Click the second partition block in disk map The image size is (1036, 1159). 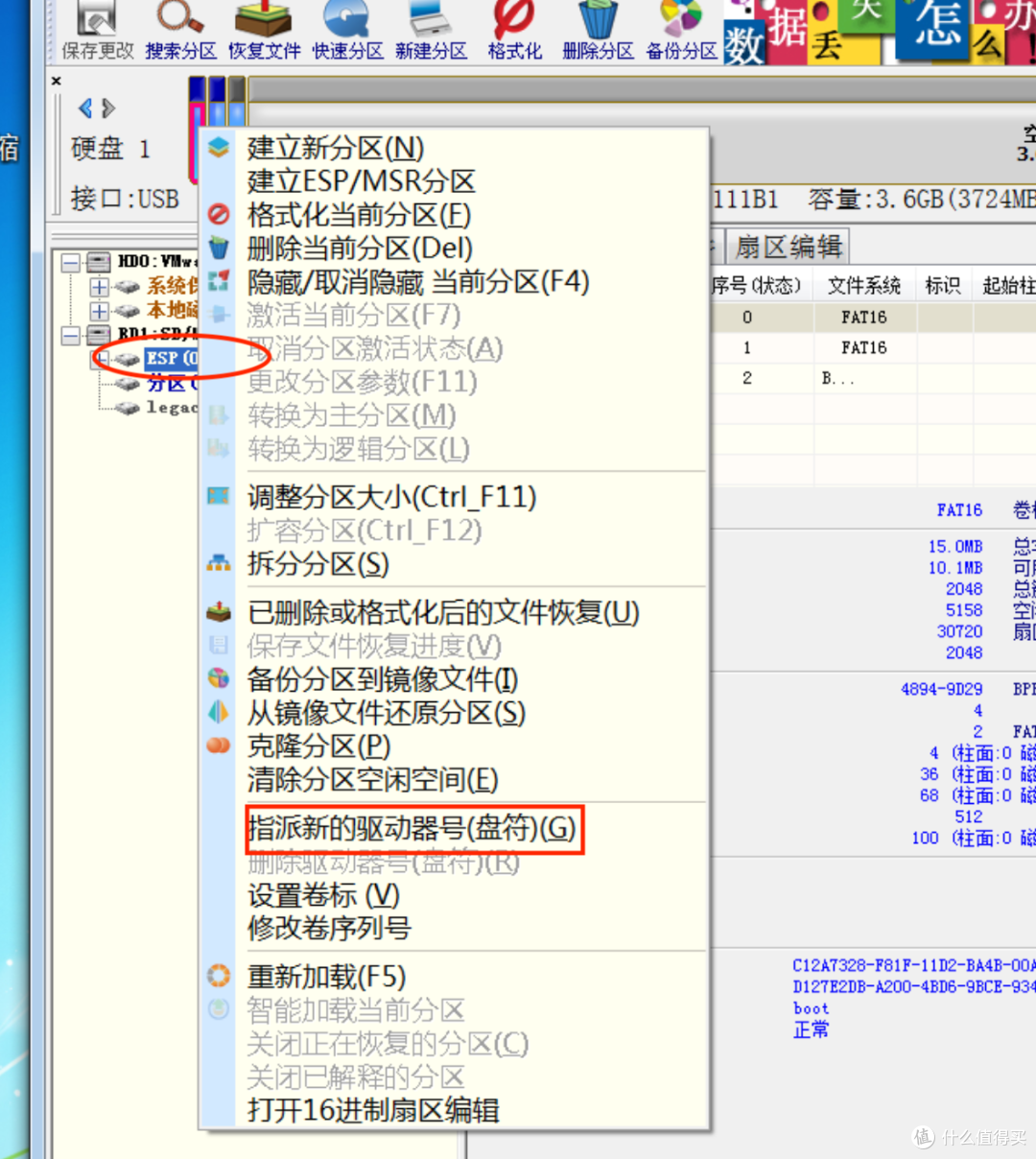pyautogui.click(x=217, y=104)
